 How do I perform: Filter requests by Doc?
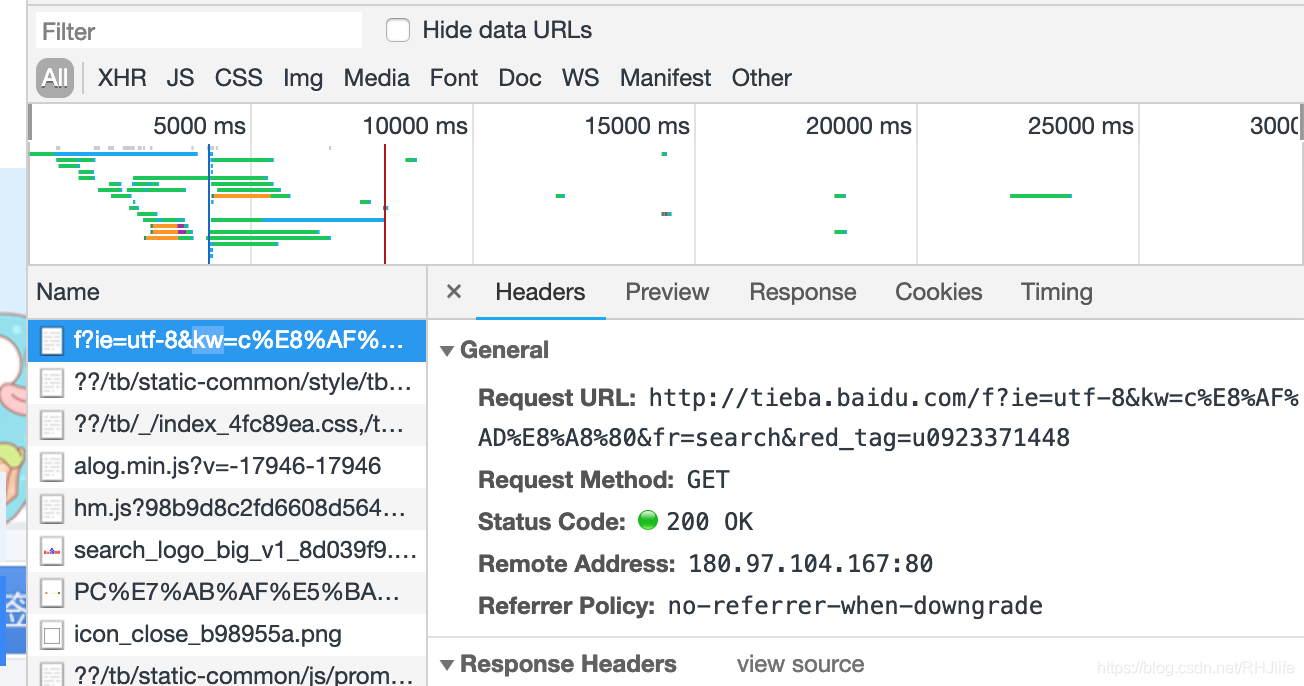point(520,78)
